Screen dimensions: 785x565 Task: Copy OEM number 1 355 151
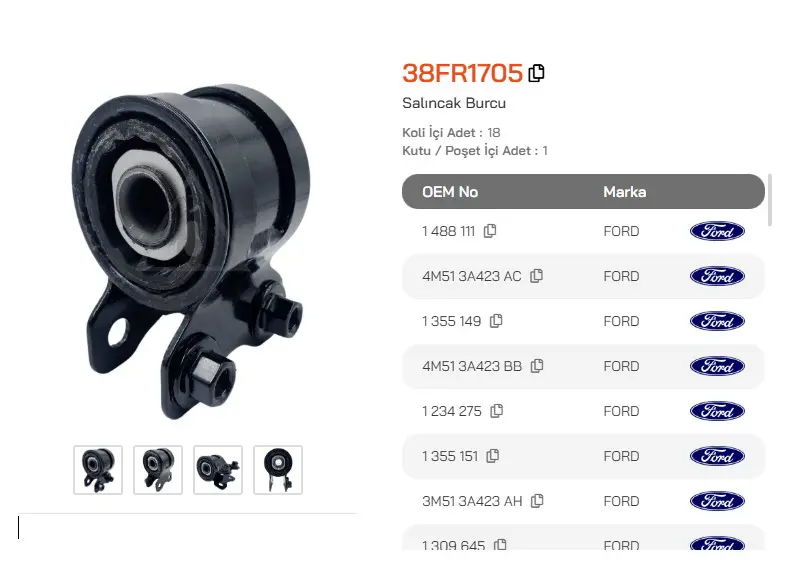(493, 456)
